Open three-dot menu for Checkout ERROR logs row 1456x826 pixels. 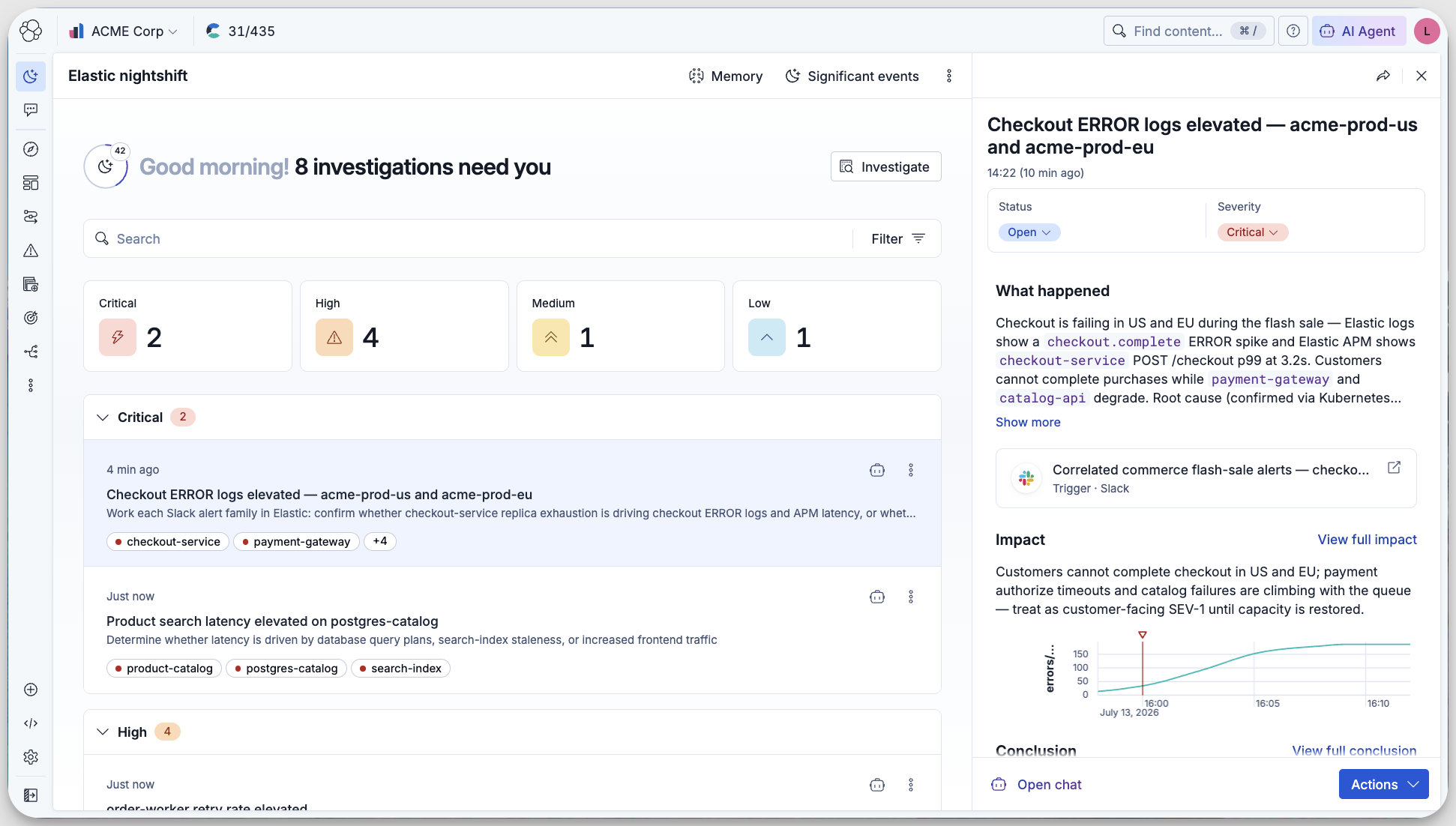(911, 470)
